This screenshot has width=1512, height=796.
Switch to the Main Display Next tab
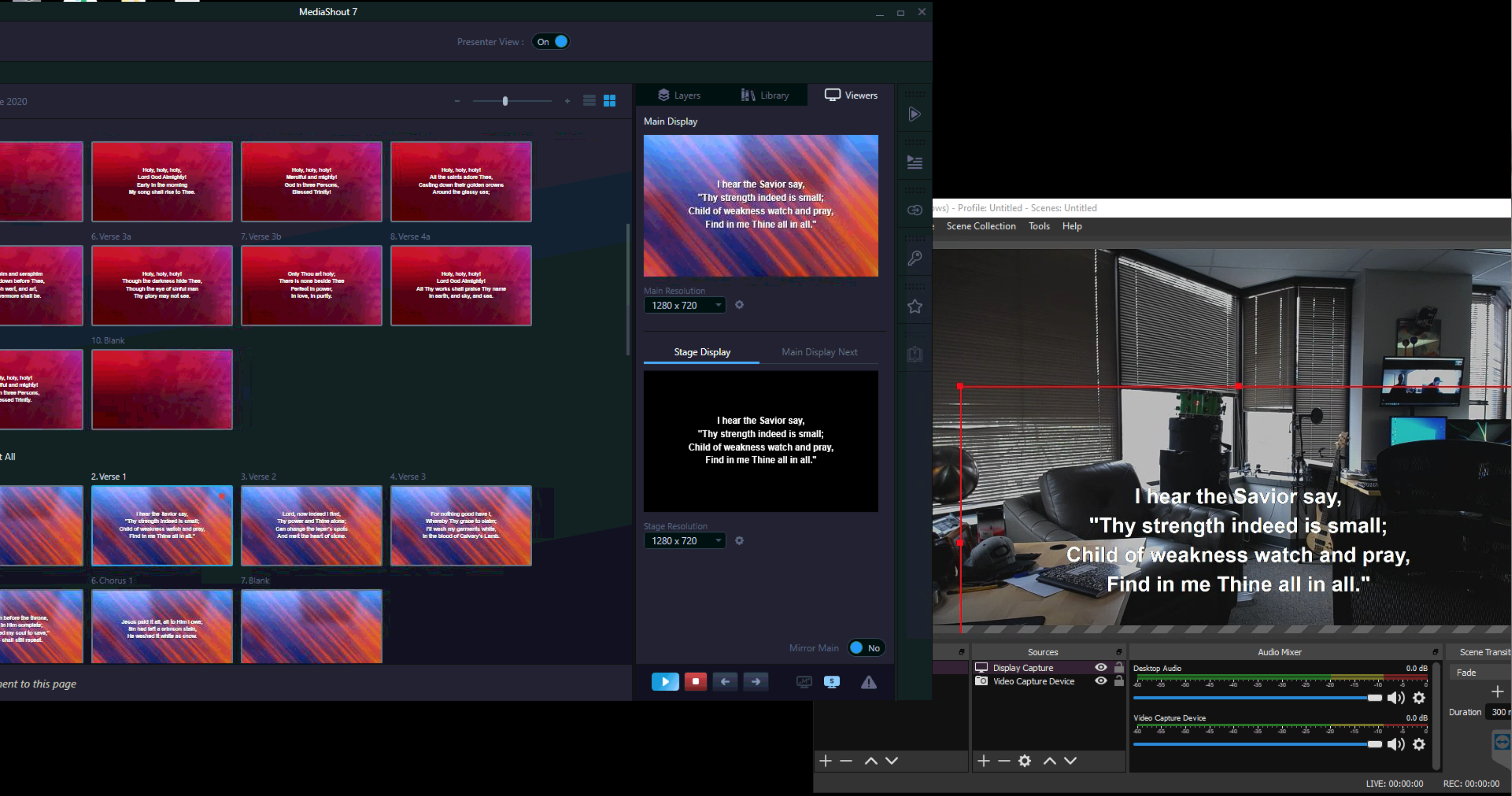pyautogui.click(x=819, y=351)
